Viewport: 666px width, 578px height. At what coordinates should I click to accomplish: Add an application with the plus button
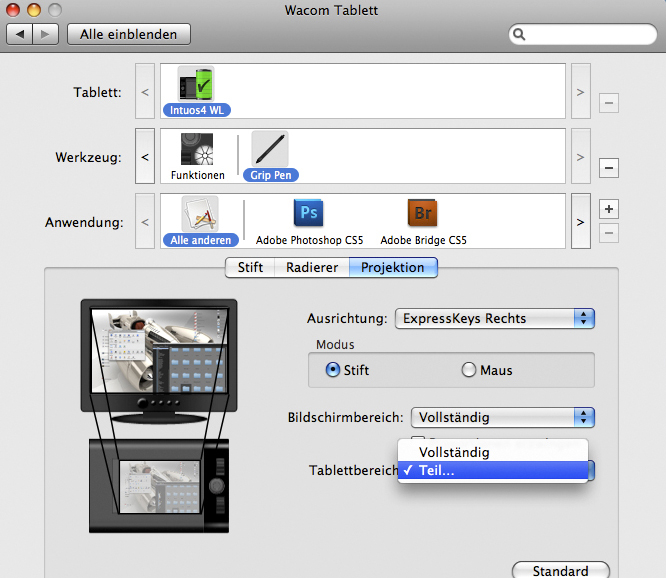coord(609,209)
